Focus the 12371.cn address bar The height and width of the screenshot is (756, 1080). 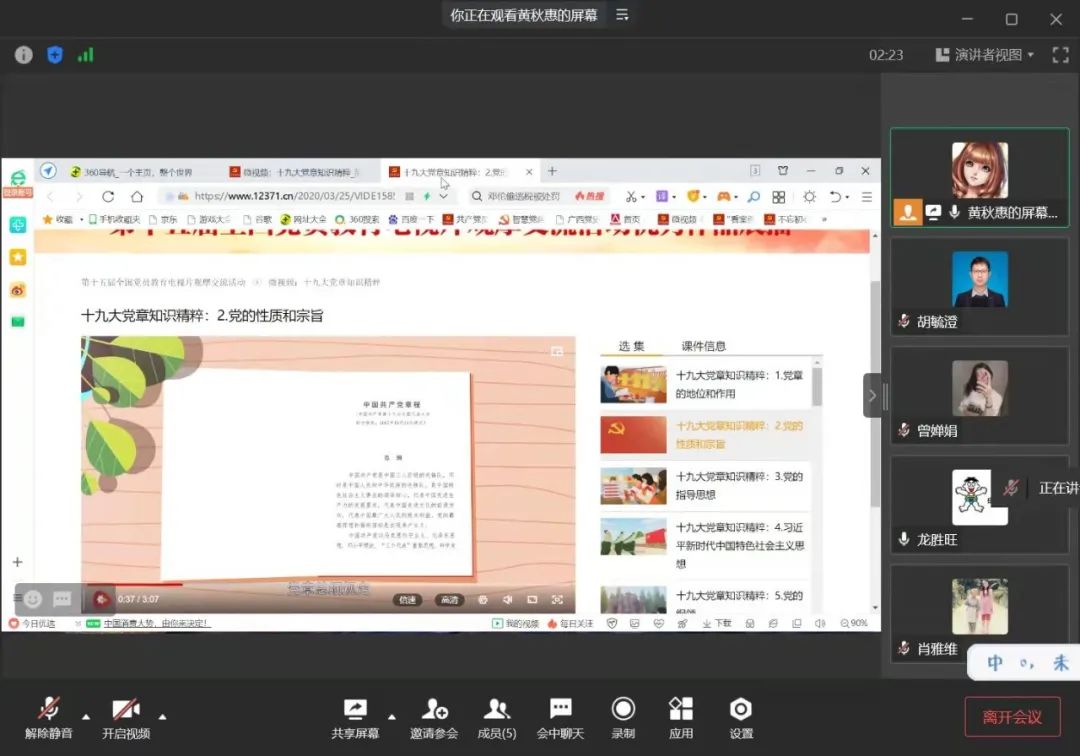pos(295,196)
